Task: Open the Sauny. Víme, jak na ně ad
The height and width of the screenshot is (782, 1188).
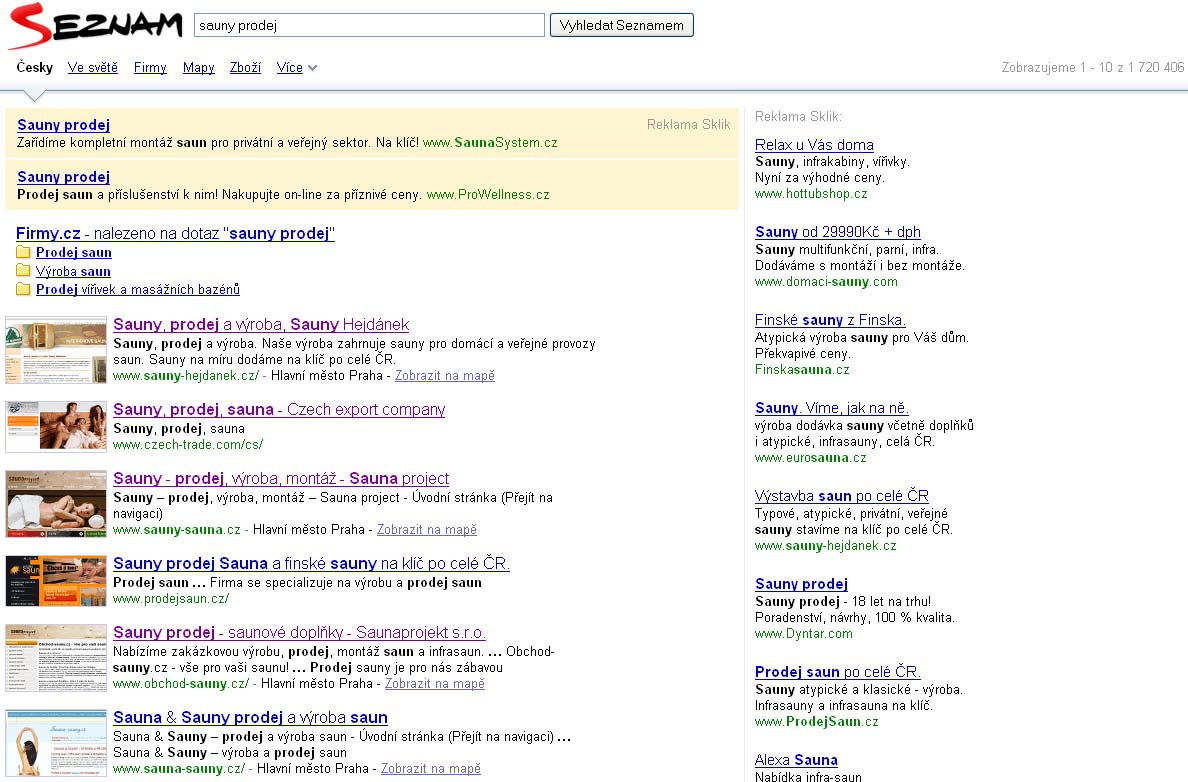Action: point(832,408)
